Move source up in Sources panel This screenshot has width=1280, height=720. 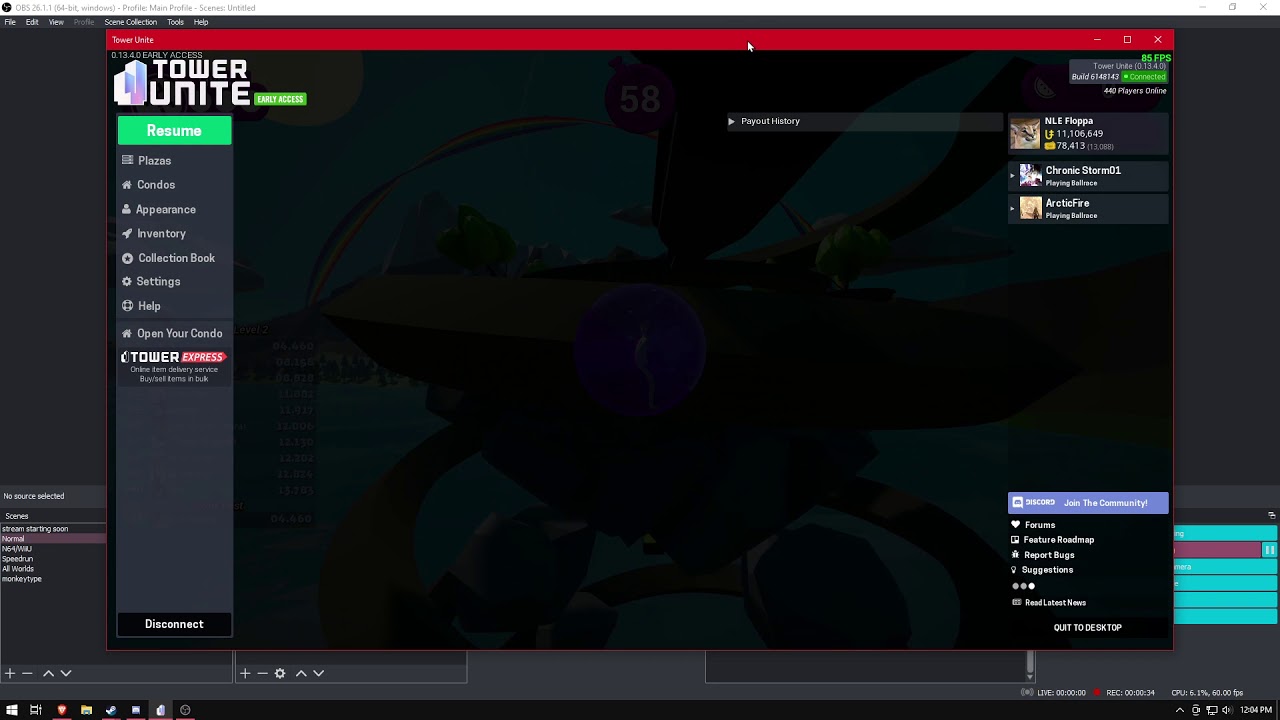tap(300, 674)
